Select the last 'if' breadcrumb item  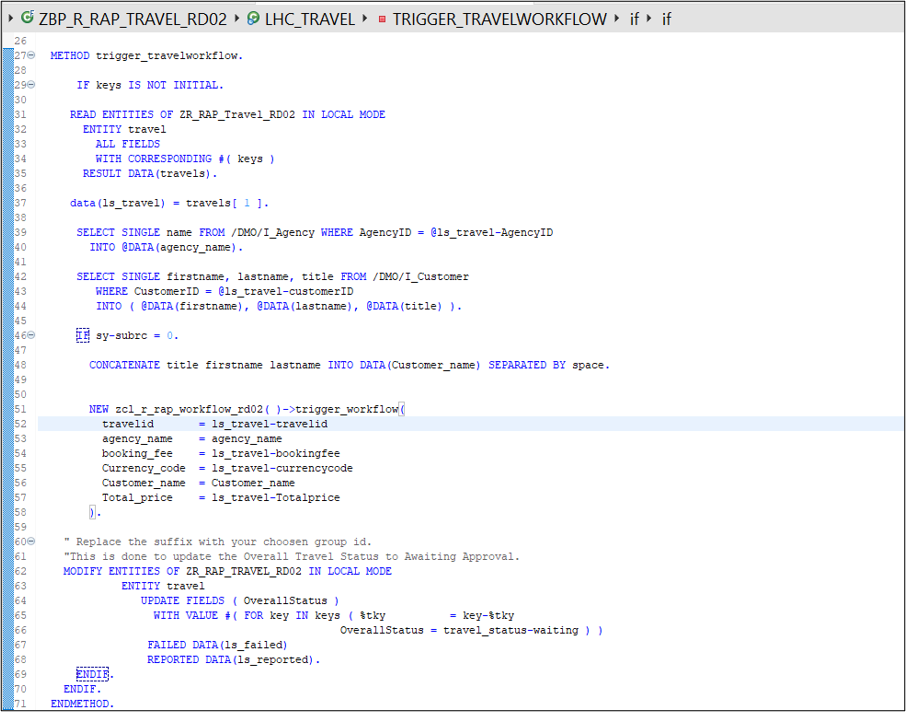tap(666, 19)
